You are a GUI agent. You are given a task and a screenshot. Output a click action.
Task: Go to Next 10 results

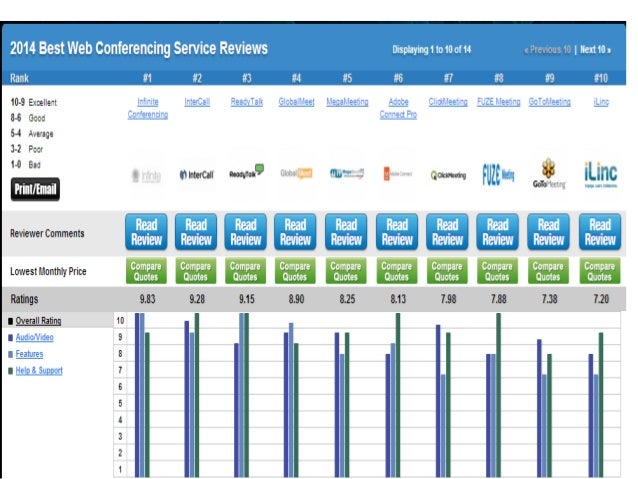(x=595, y=50)
